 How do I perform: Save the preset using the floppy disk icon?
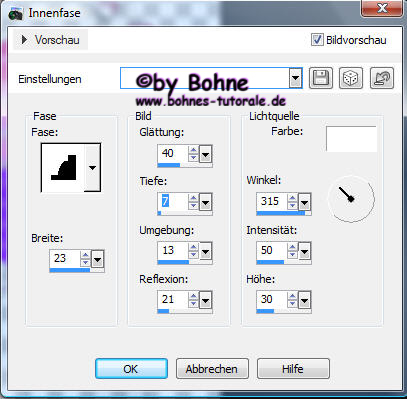pyautogui.click(x=321, y=78)
